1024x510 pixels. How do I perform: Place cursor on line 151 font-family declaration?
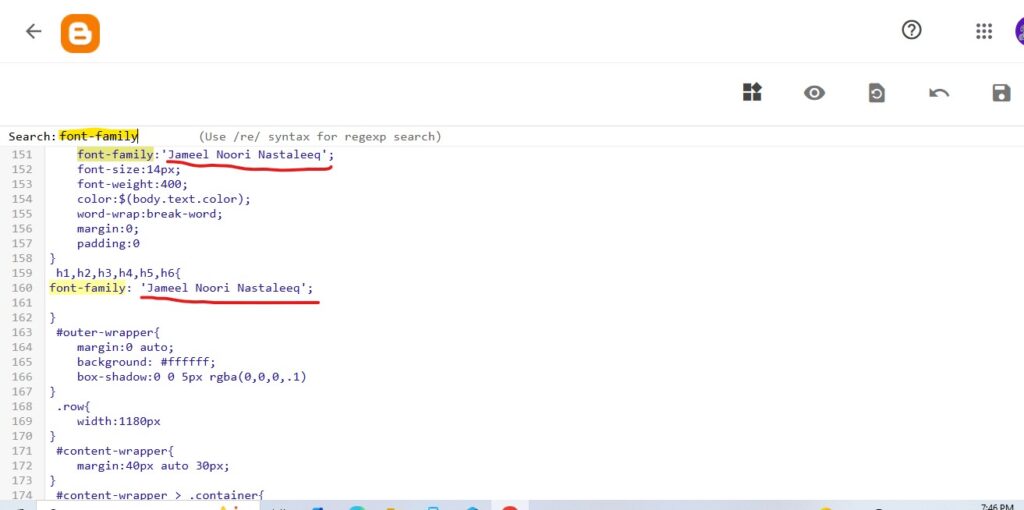coord(205,155)
